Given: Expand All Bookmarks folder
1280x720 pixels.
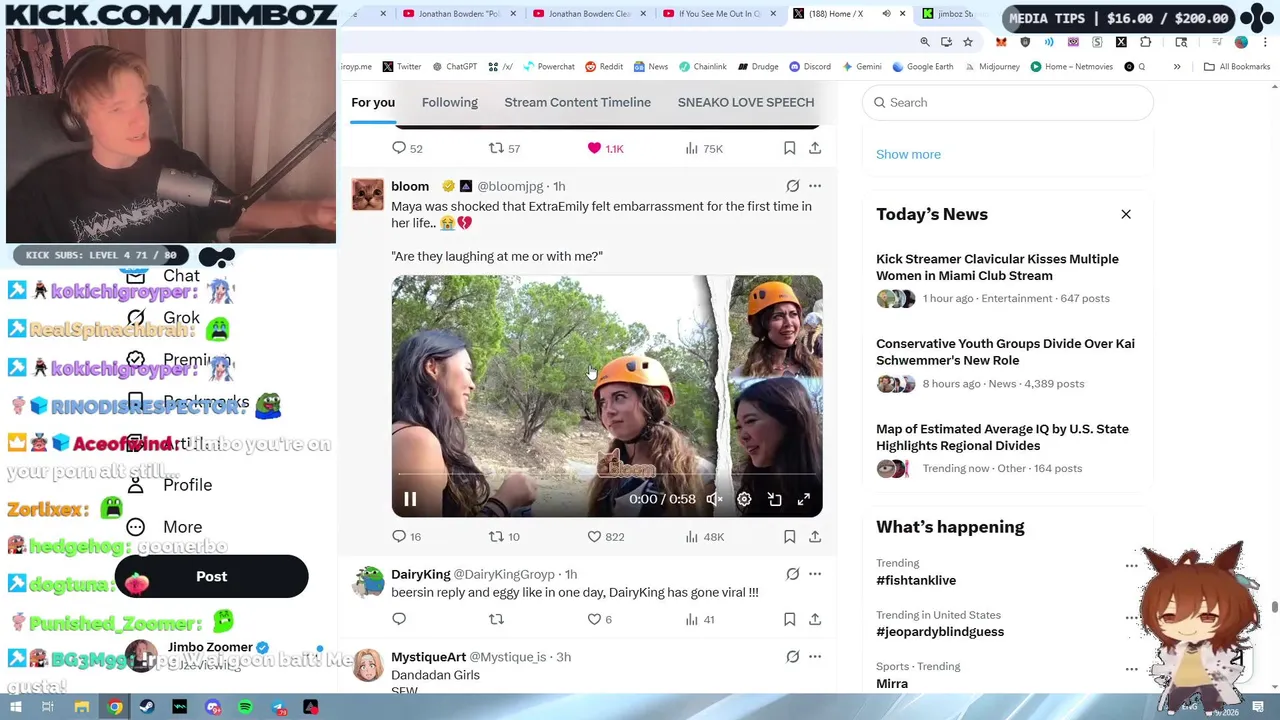Looking at the screenshot, I should pos(1237,67).
